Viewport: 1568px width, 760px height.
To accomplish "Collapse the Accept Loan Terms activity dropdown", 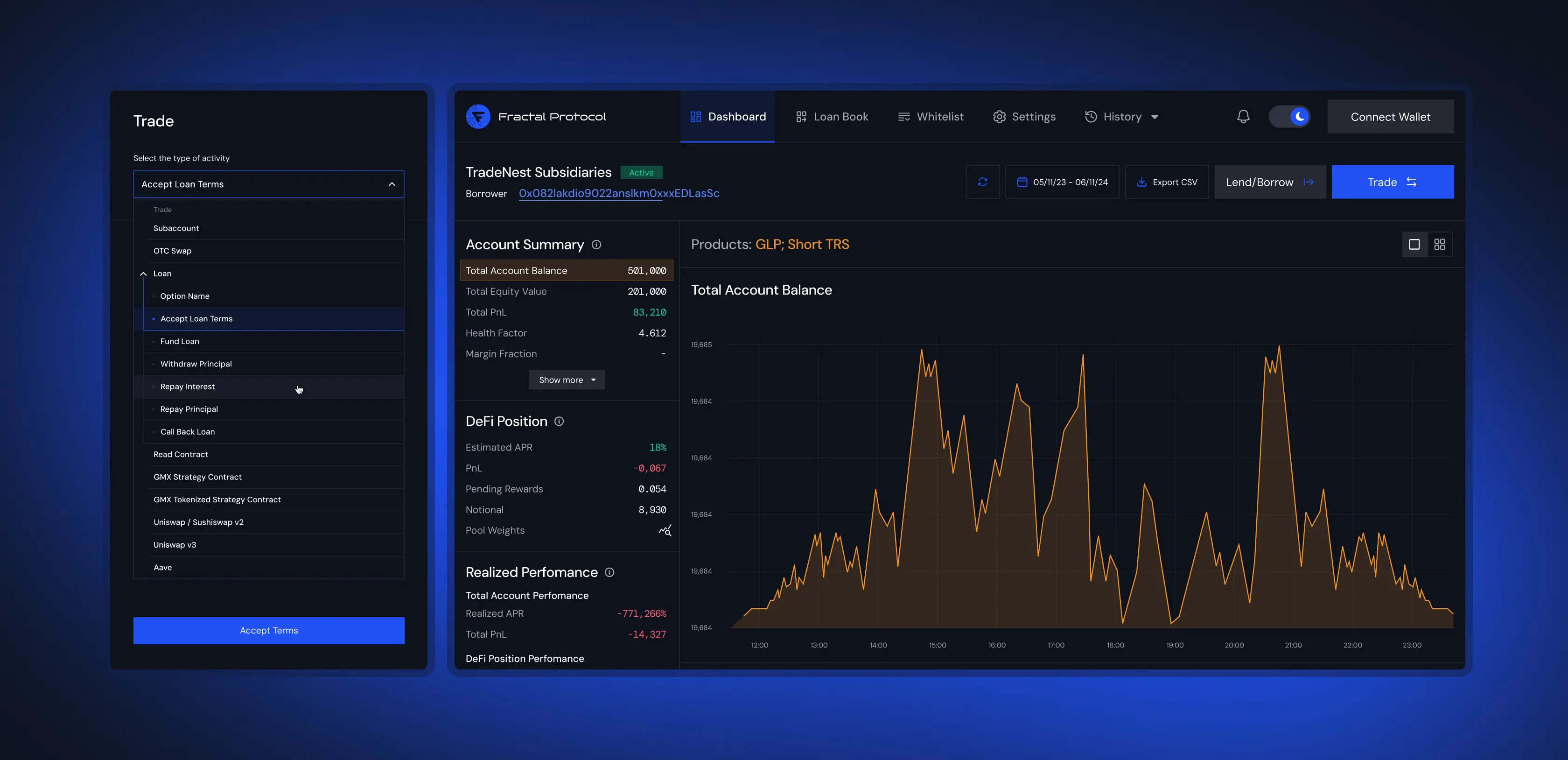I will tap(268, 184).
